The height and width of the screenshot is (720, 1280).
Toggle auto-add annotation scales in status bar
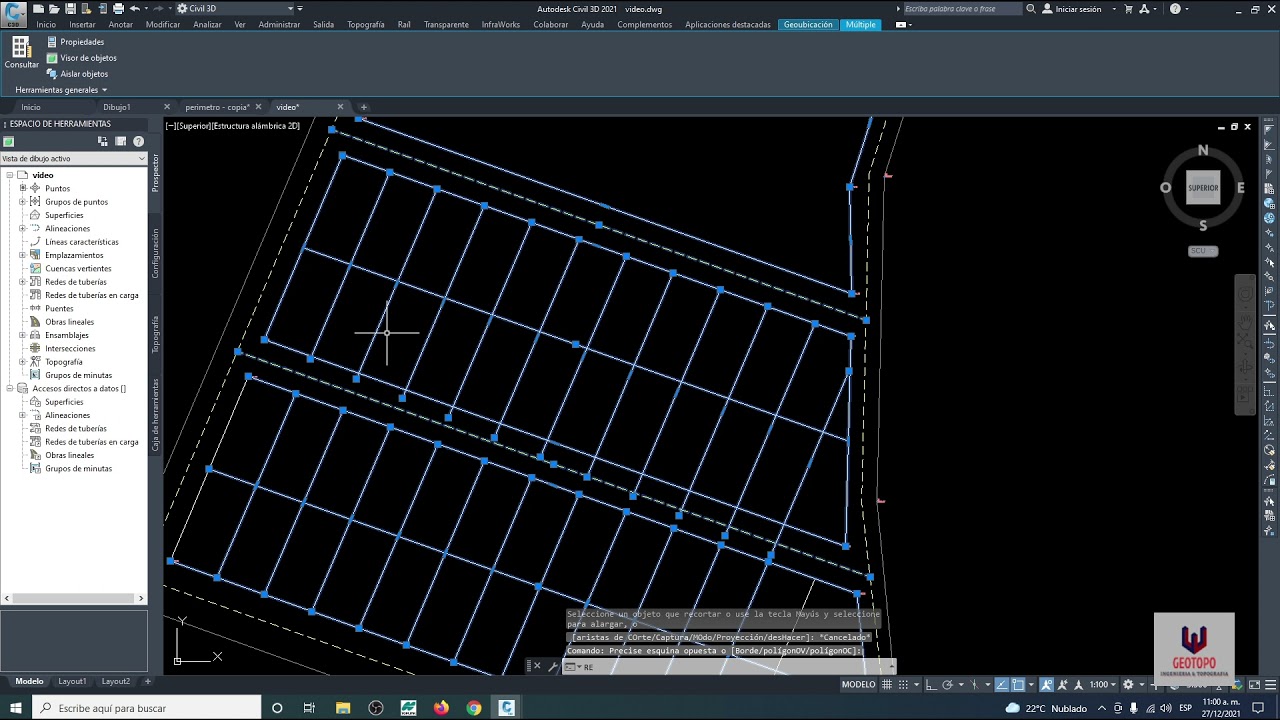(1063, 685)
